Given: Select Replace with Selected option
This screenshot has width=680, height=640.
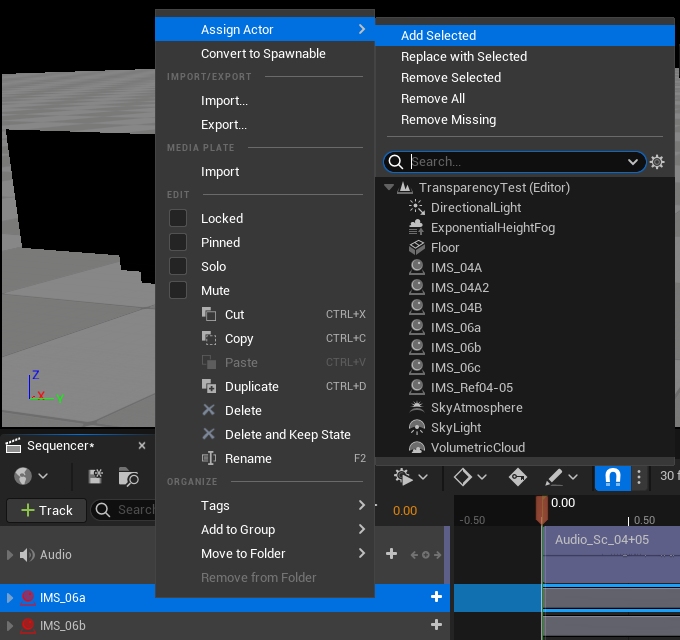Looking at the screenshot, I should coord(464,56).
